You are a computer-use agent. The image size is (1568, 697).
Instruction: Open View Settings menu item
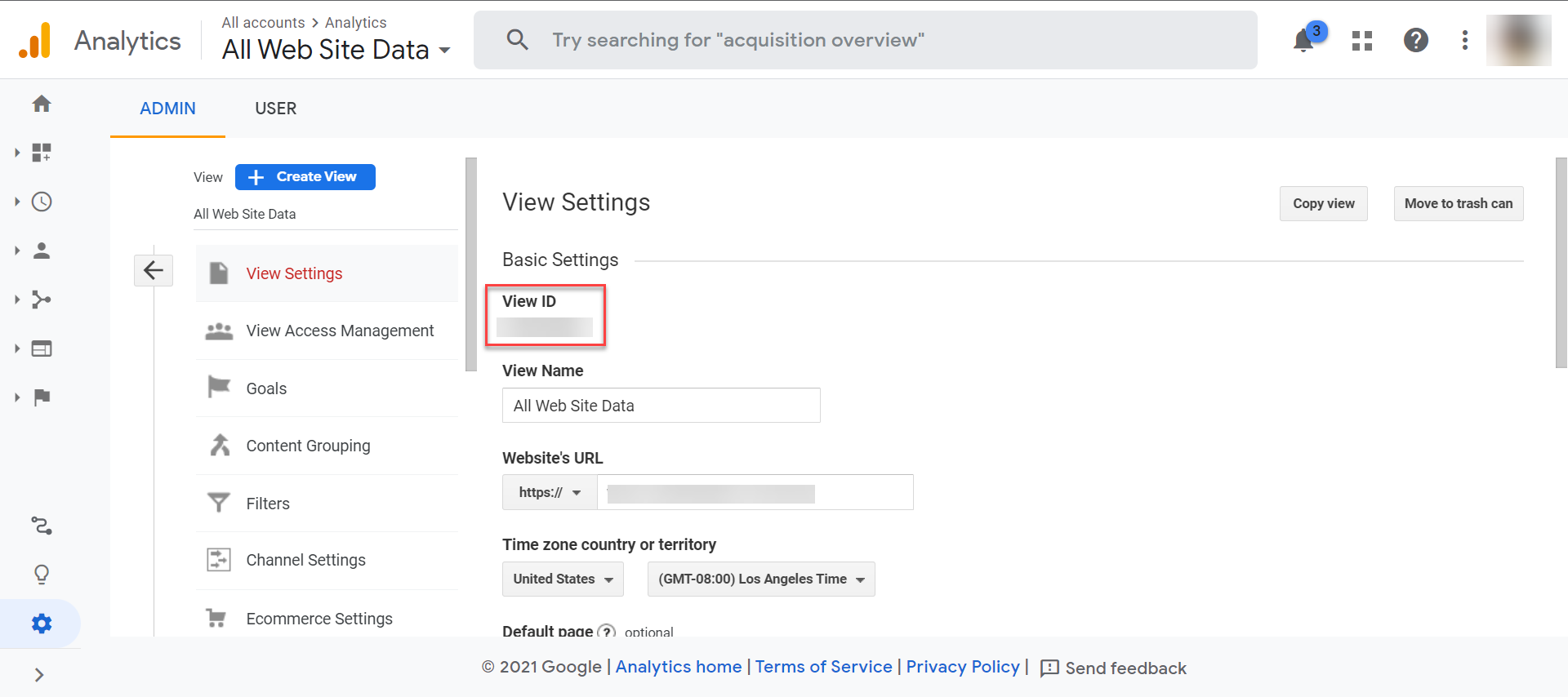[327, 273]
